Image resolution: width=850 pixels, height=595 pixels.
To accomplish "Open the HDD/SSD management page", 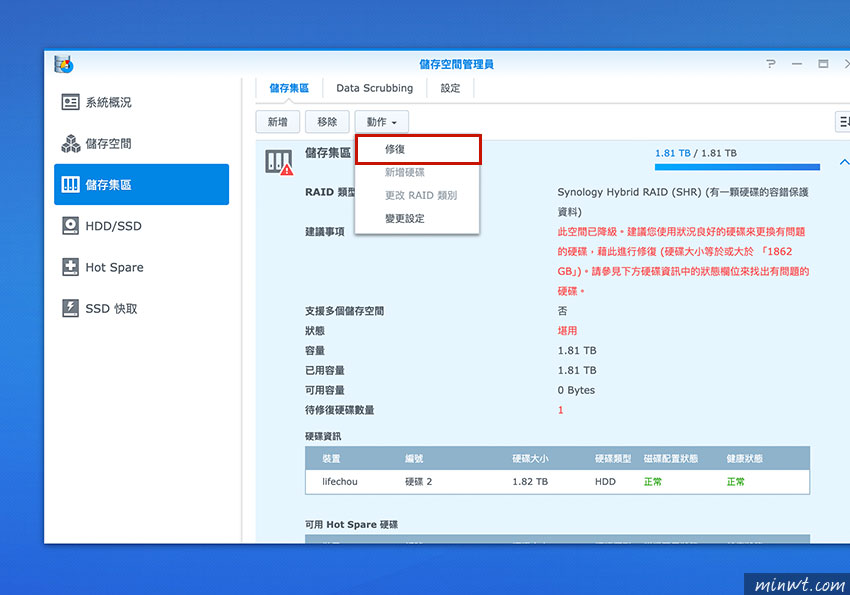I will coord(102,225).
